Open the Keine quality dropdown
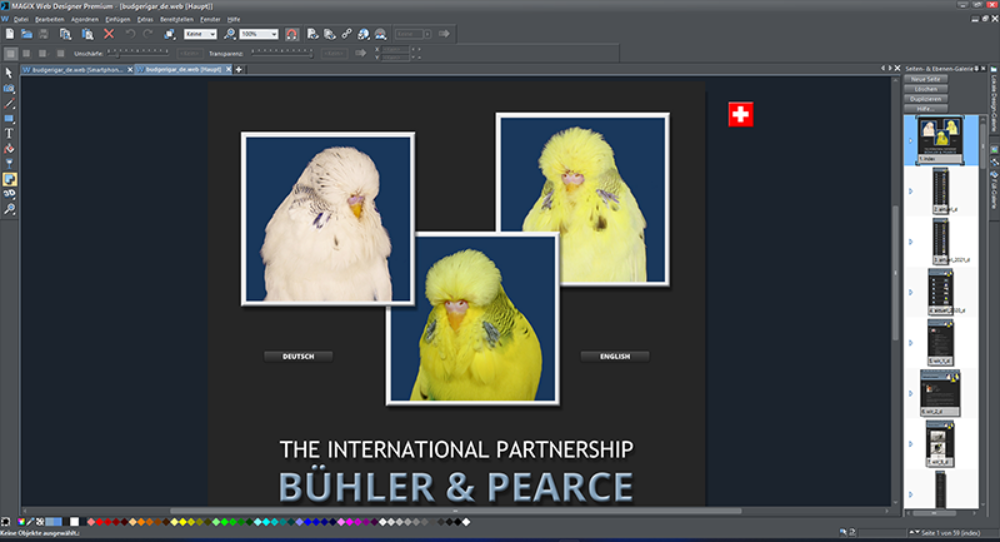Screen dimensions: 1000x542 (x=200, y=34)
